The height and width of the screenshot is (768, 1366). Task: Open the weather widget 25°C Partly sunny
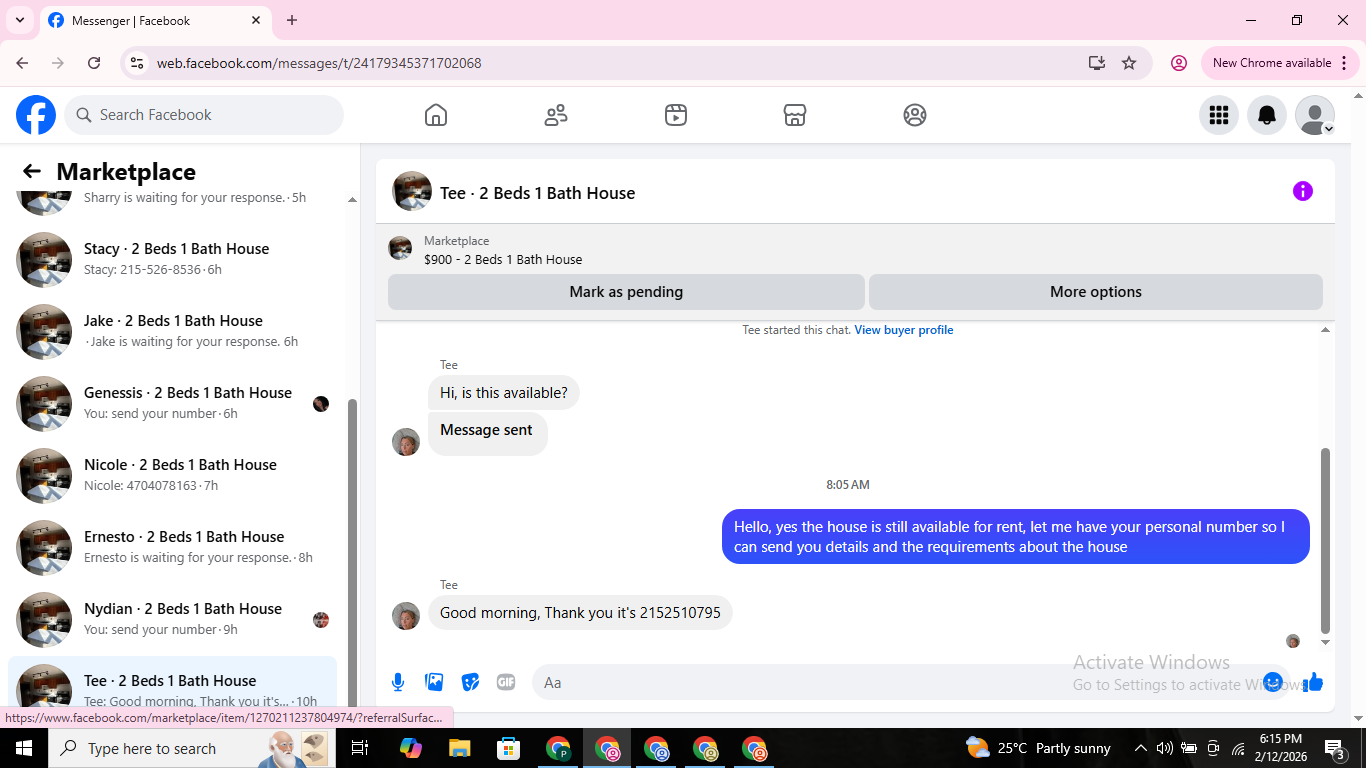[x=1038, y=748]
